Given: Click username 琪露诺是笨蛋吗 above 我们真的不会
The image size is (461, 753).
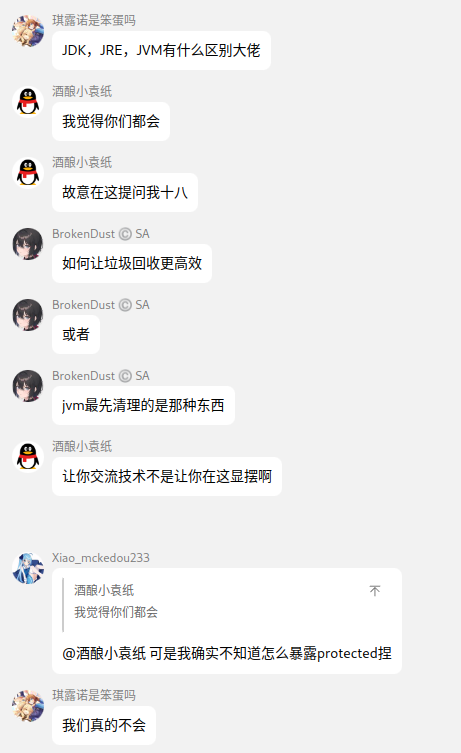Looking at the screenshot, I should [94, 695].
